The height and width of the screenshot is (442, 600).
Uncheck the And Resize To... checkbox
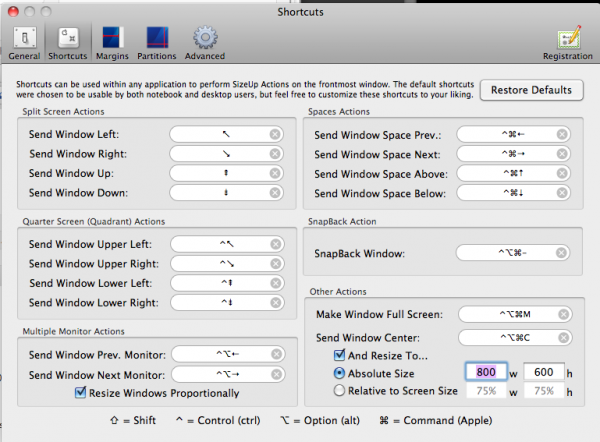(339, 355)
